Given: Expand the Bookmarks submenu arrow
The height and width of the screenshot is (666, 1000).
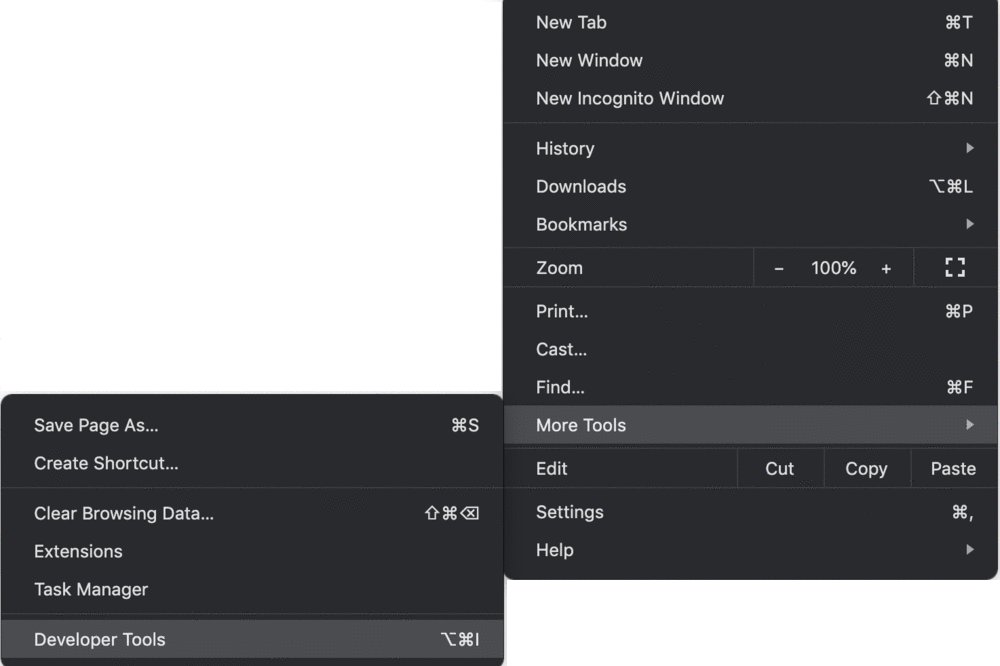Looking at the screenshot, I should [x=969, y=224].
